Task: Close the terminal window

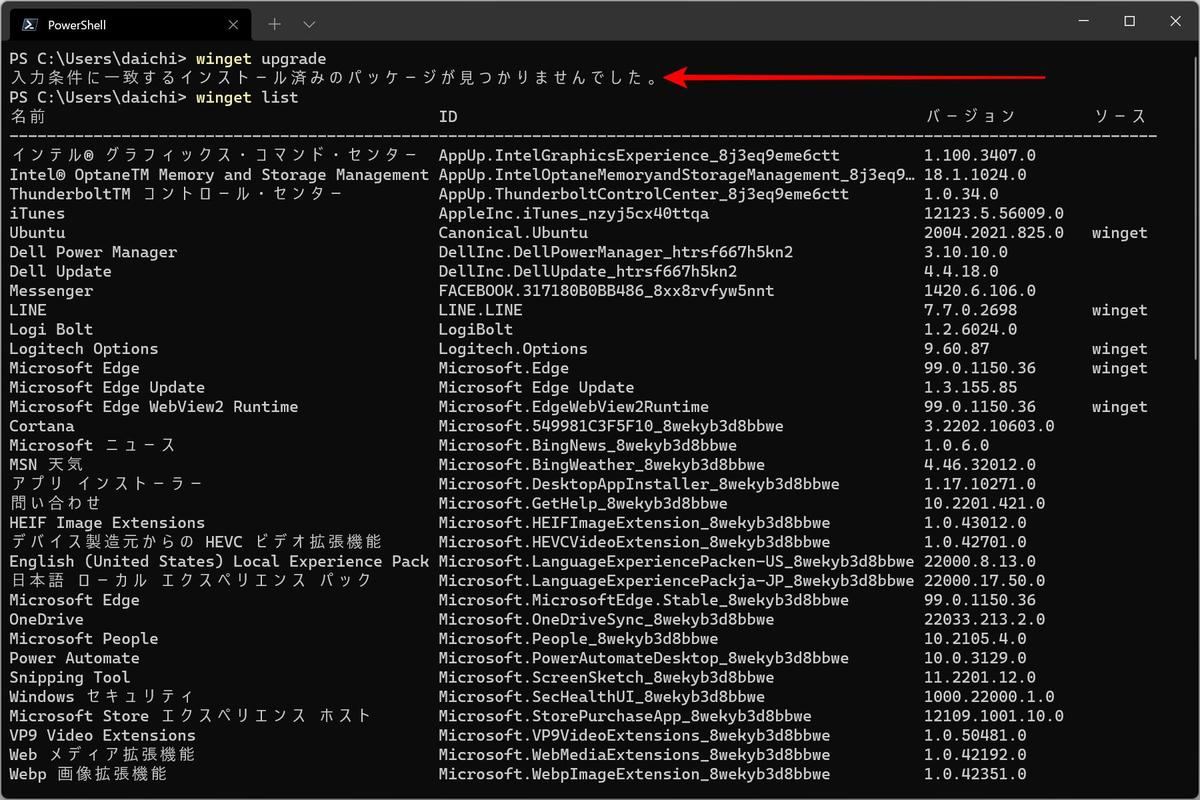Action: 1175,21
